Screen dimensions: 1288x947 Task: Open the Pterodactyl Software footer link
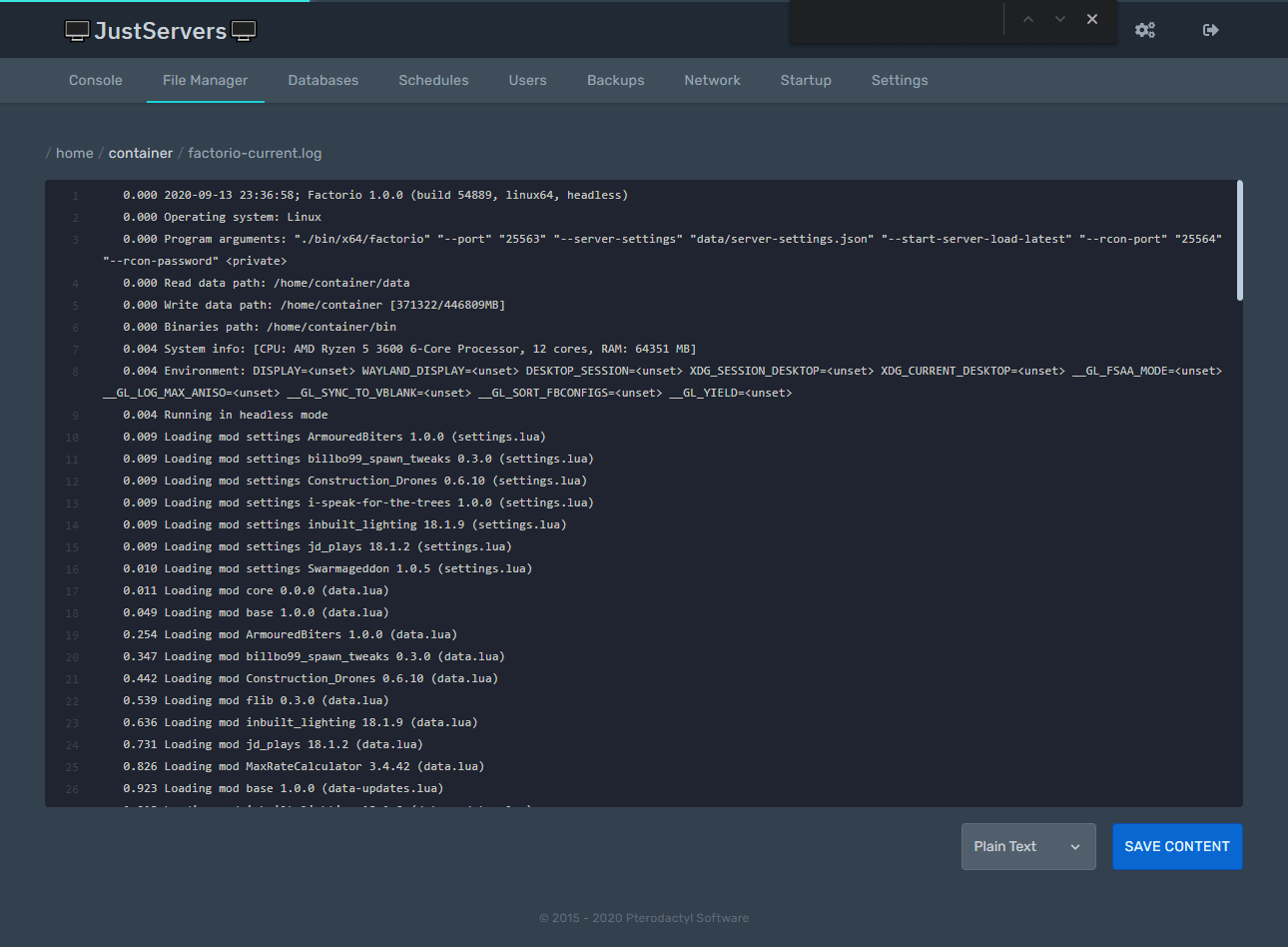[x=687, y=918]
